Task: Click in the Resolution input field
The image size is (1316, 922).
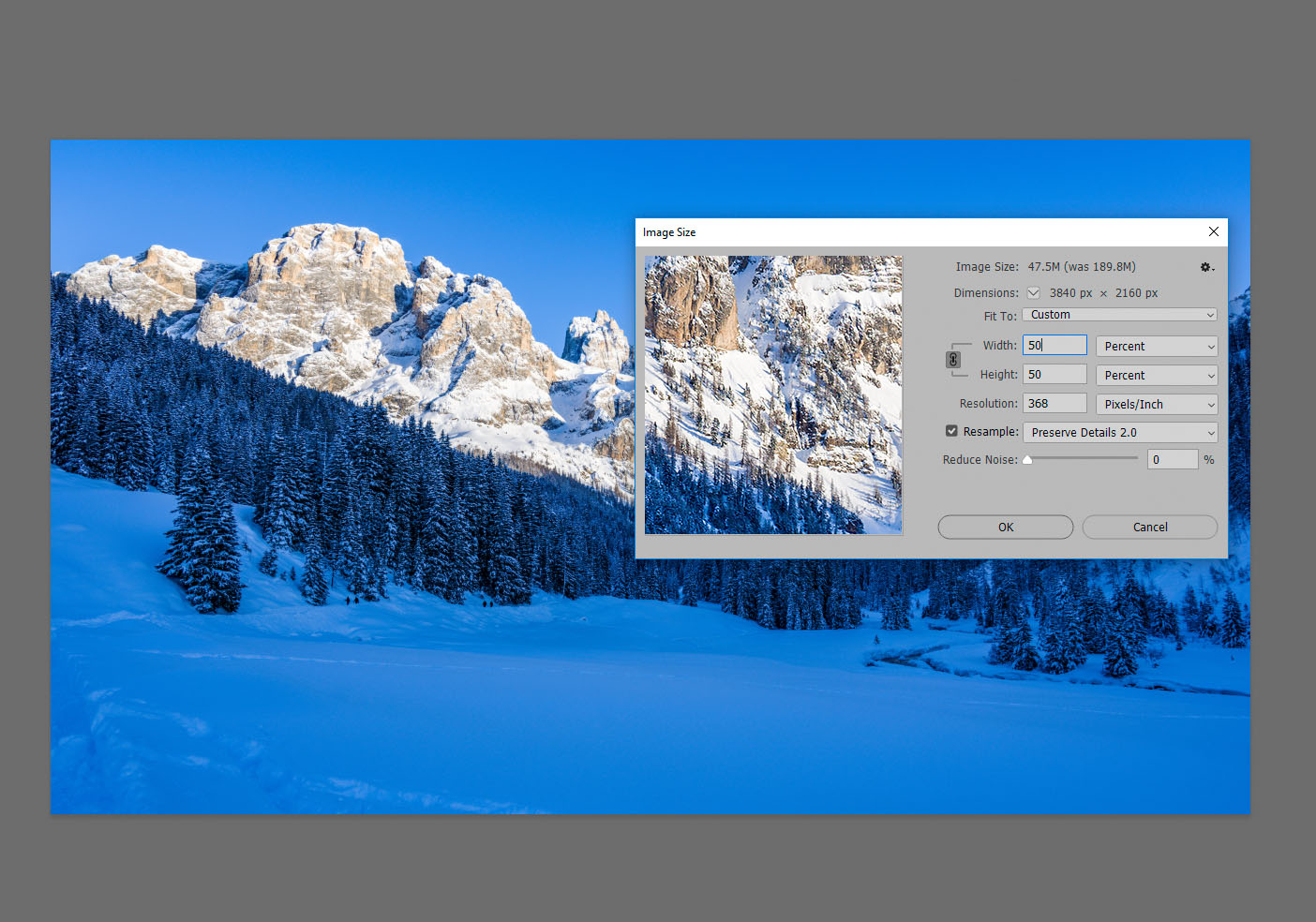Action: click(1054, 403)
